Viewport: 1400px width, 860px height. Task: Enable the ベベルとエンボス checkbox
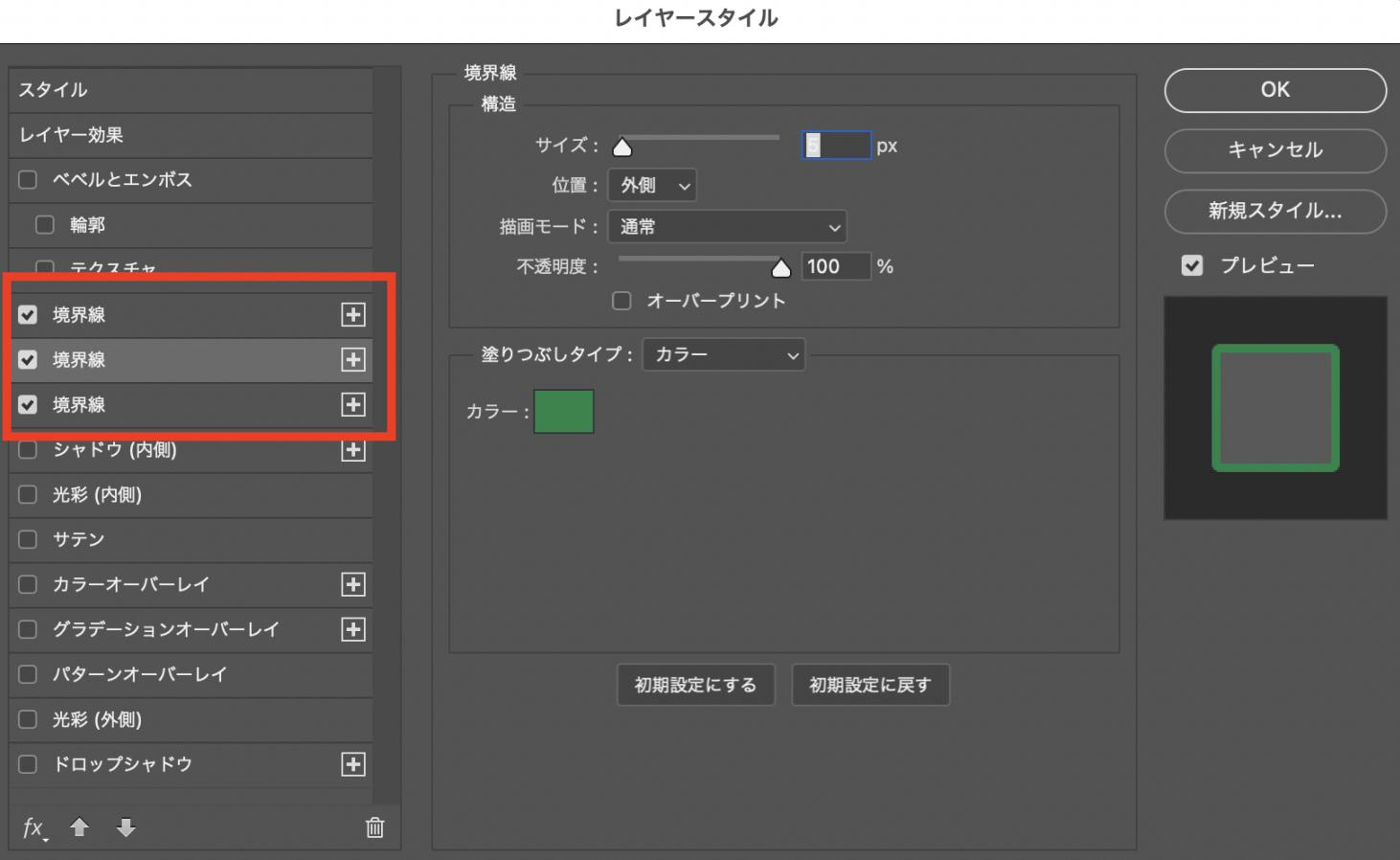[28, 180]
